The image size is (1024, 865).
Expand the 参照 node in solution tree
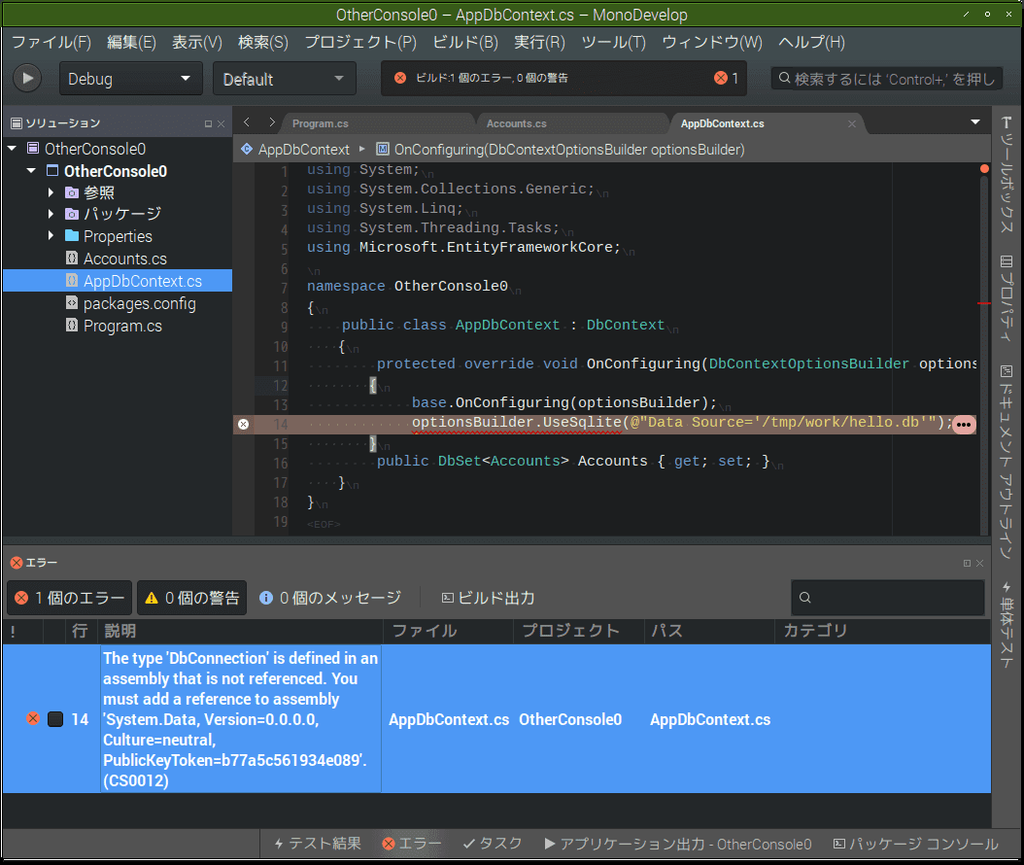click(x=51, y=192)
